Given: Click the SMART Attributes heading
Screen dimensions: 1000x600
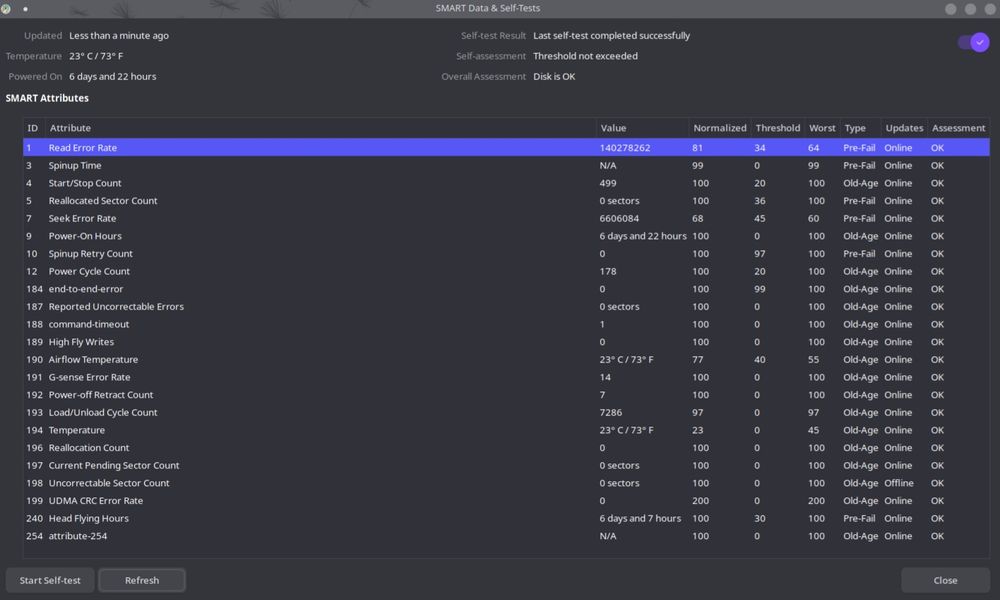Looking at the screenshot, I should [x=47, y=98].
